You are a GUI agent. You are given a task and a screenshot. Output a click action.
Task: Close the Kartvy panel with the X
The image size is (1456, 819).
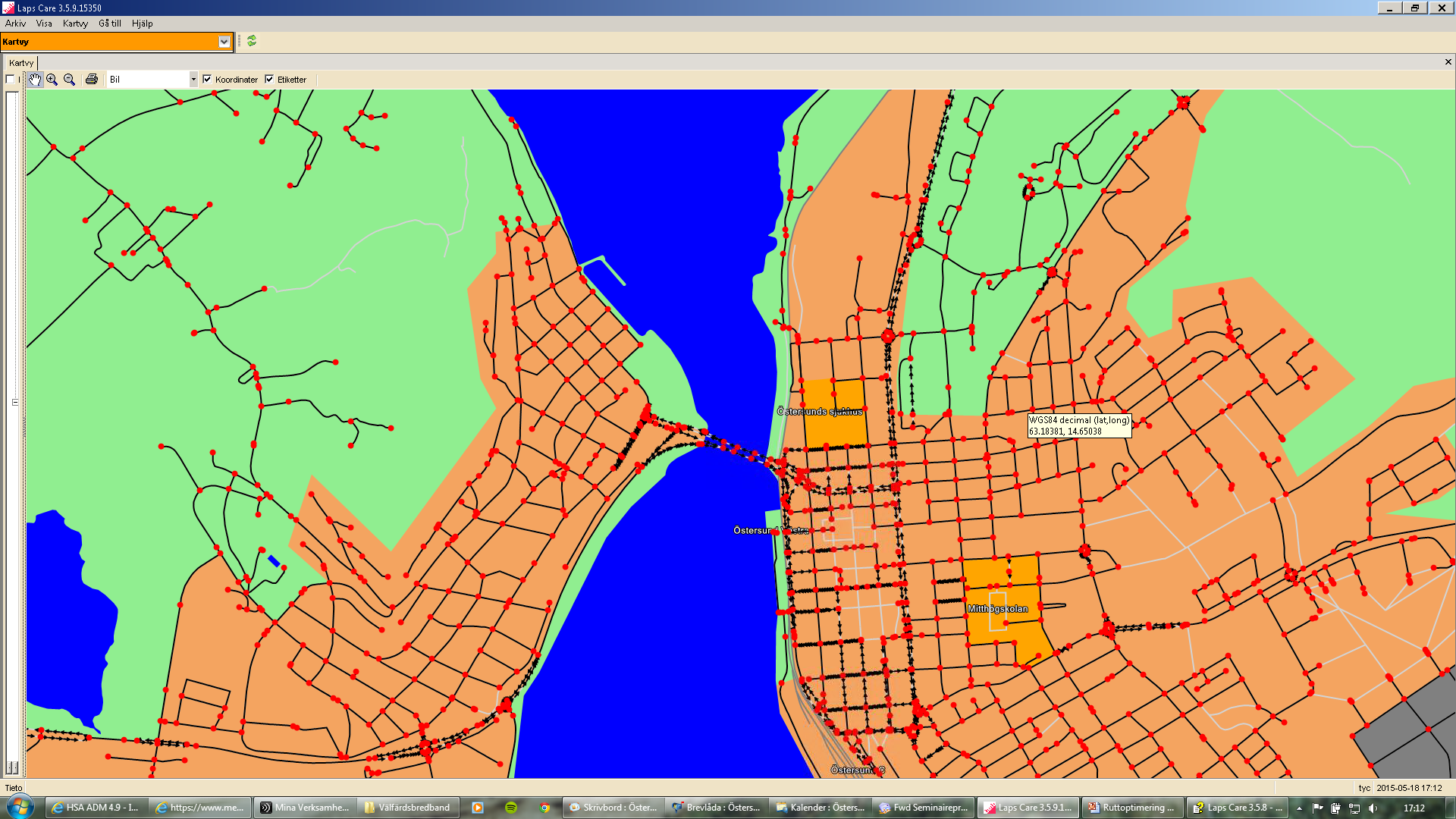coord(1448,62)
